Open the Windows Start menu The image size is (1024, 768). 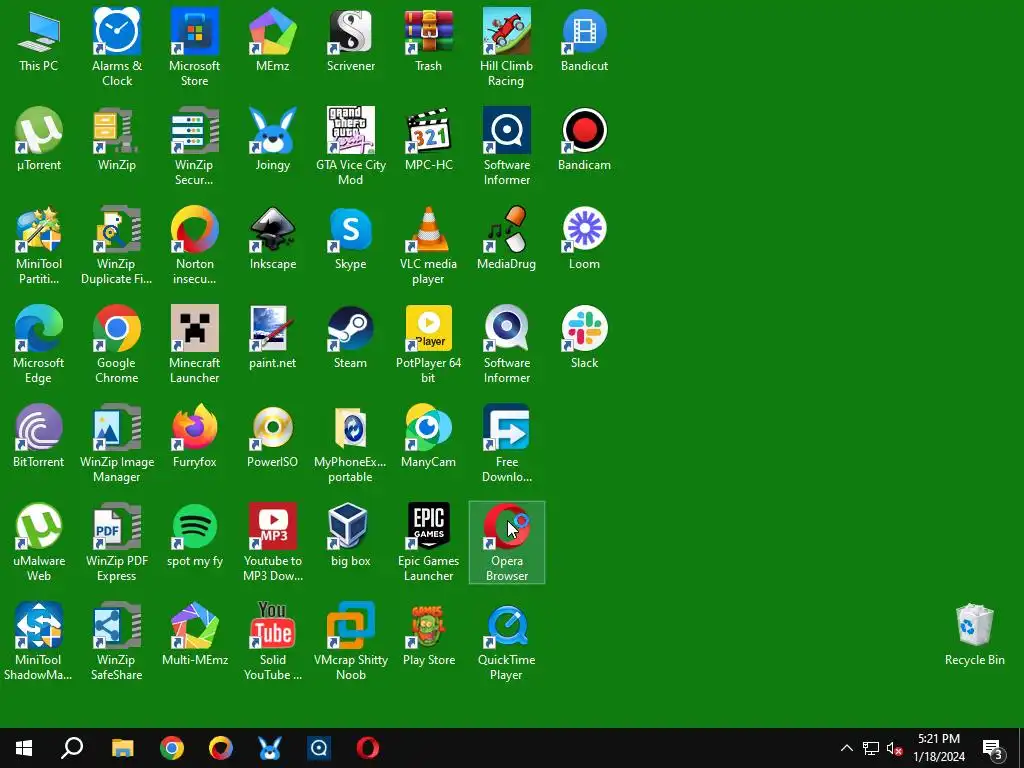[x=24, y=748]
